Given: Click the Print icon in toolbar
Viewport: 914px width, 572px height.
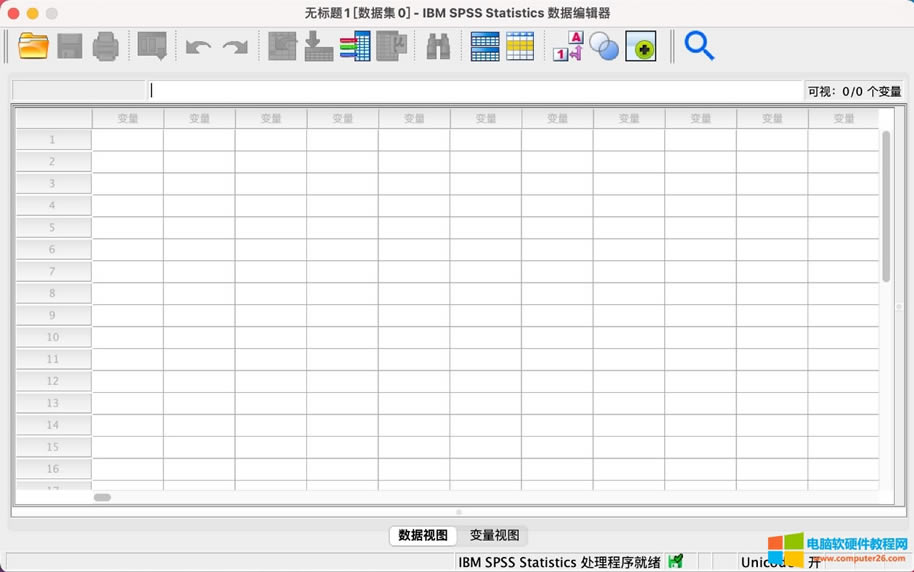Looking at the screenshot, I should pyautogui.click(x=105, y=46).
